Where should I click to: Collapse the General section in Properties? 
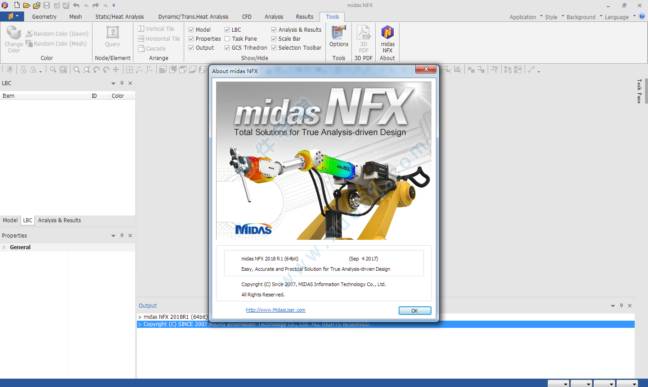[x=4, y=247]
